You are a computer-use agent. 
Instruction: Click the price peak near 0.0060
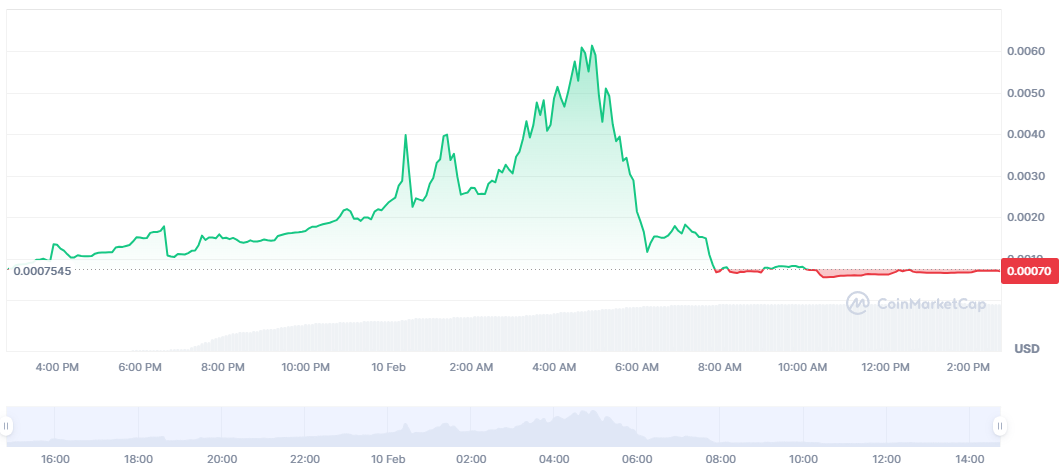click(592, 46)
